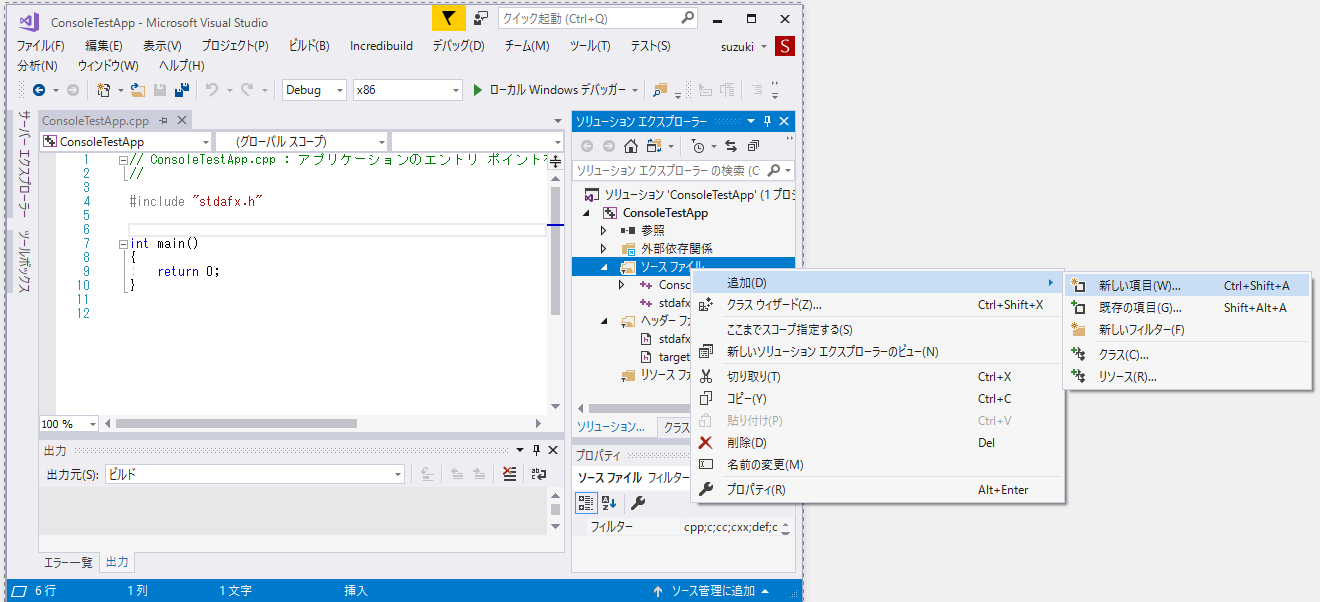
Task: Click the Clear All output icon
Action: tap(510, 475)
